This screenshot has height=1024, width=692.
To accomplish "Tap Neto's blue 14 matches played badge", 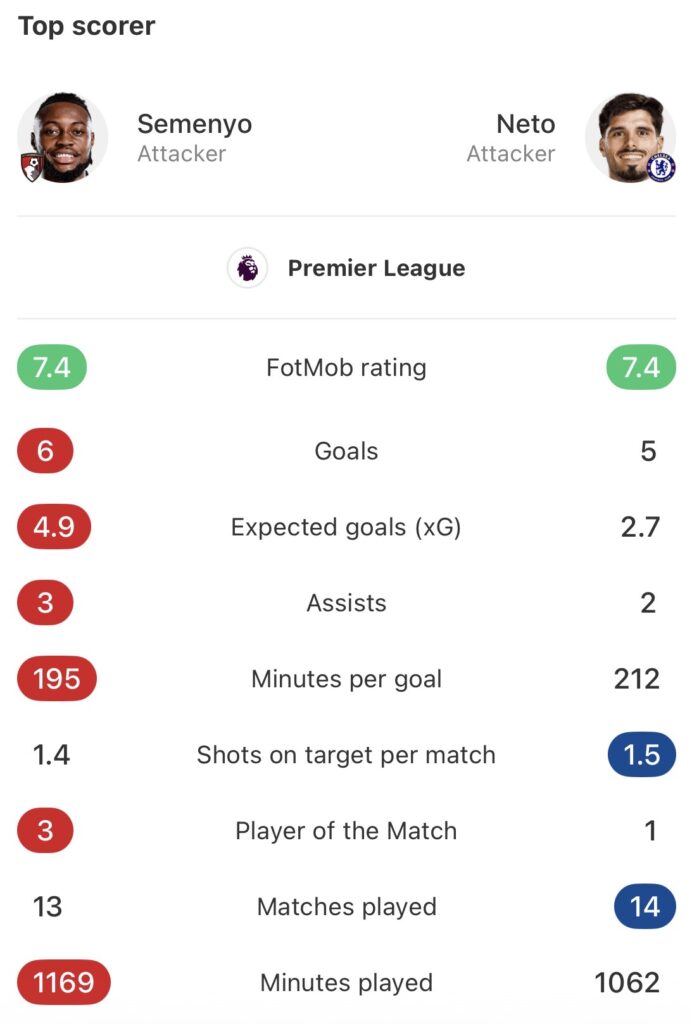I will tap(645, 907).
